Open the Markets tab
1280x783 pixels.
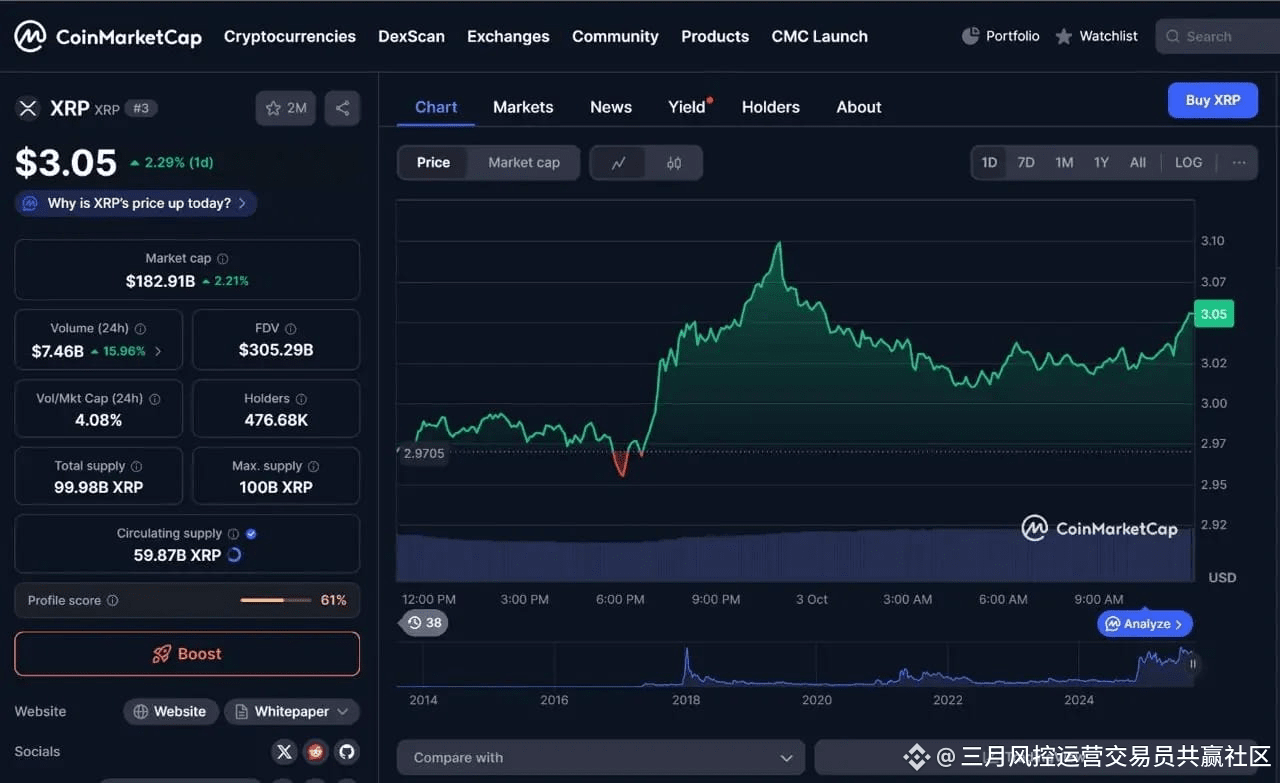tap(523, 107)
